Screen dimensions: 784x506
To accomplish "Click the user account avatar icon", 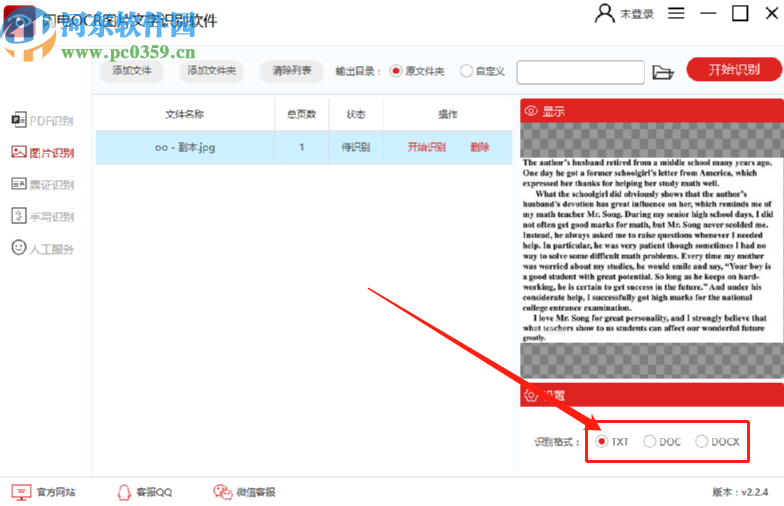I will pyautogui.click(x=604, y=14).
